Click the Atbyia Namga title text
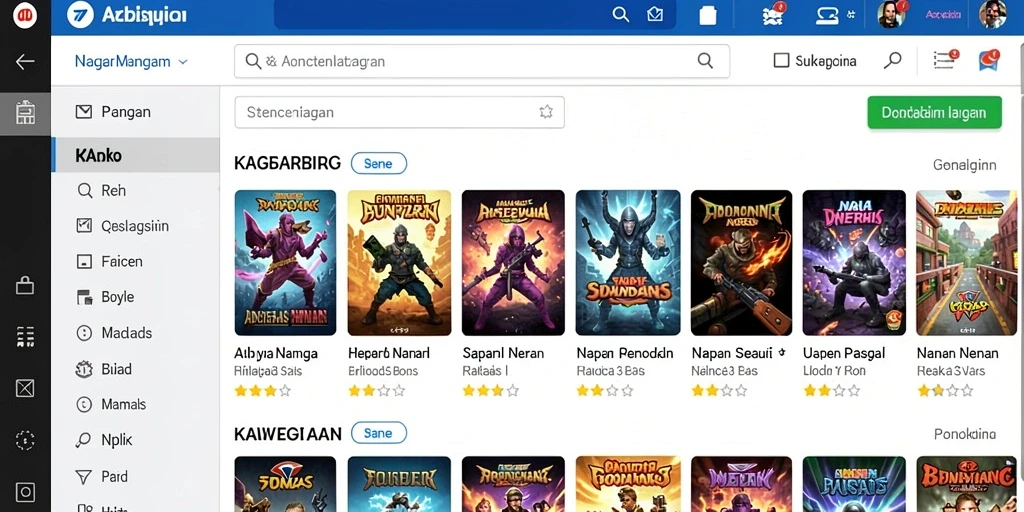The image size is (1024, 512). coord(276,353)
